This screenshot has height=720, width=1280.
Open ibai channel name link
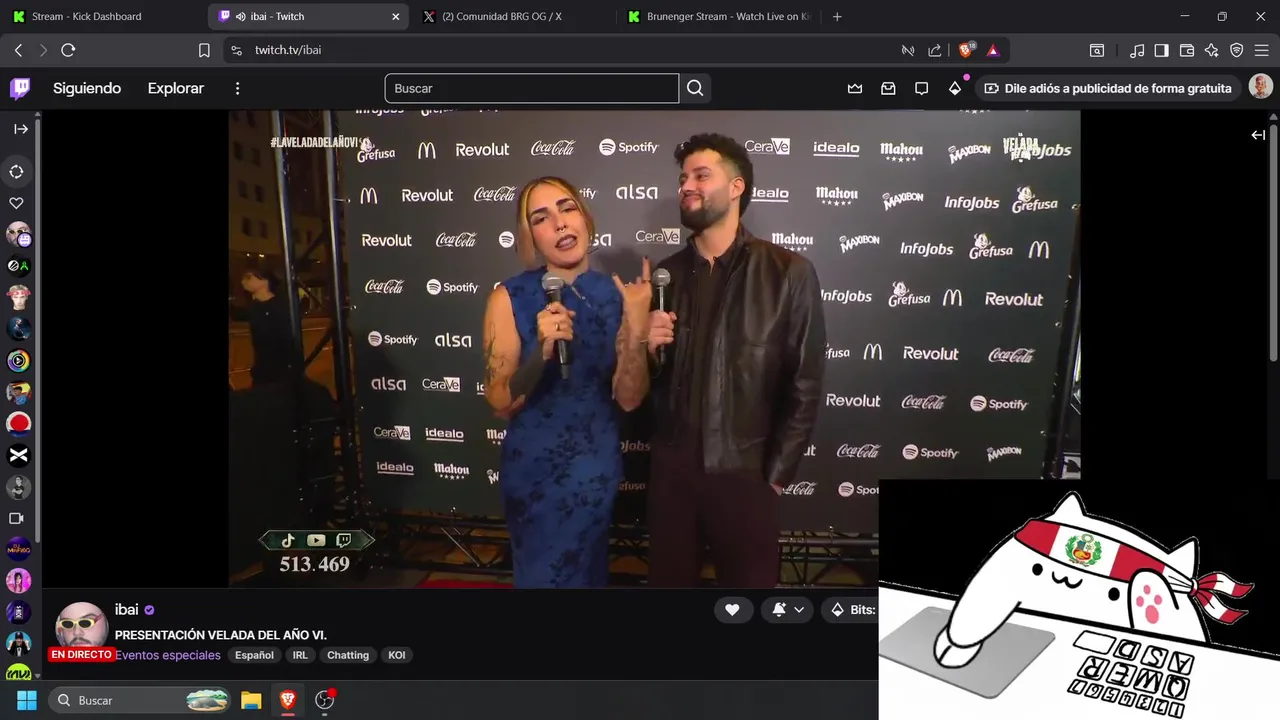(x=126, y=610)
